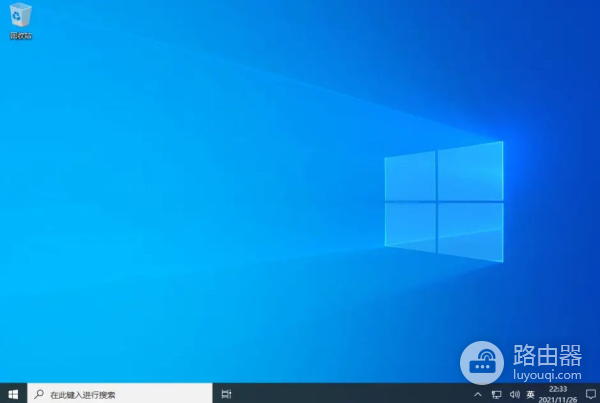The height and width of the screenshot is (403, 600).
Task: Click the search magnifier icon
Action: tap(39, 394)
